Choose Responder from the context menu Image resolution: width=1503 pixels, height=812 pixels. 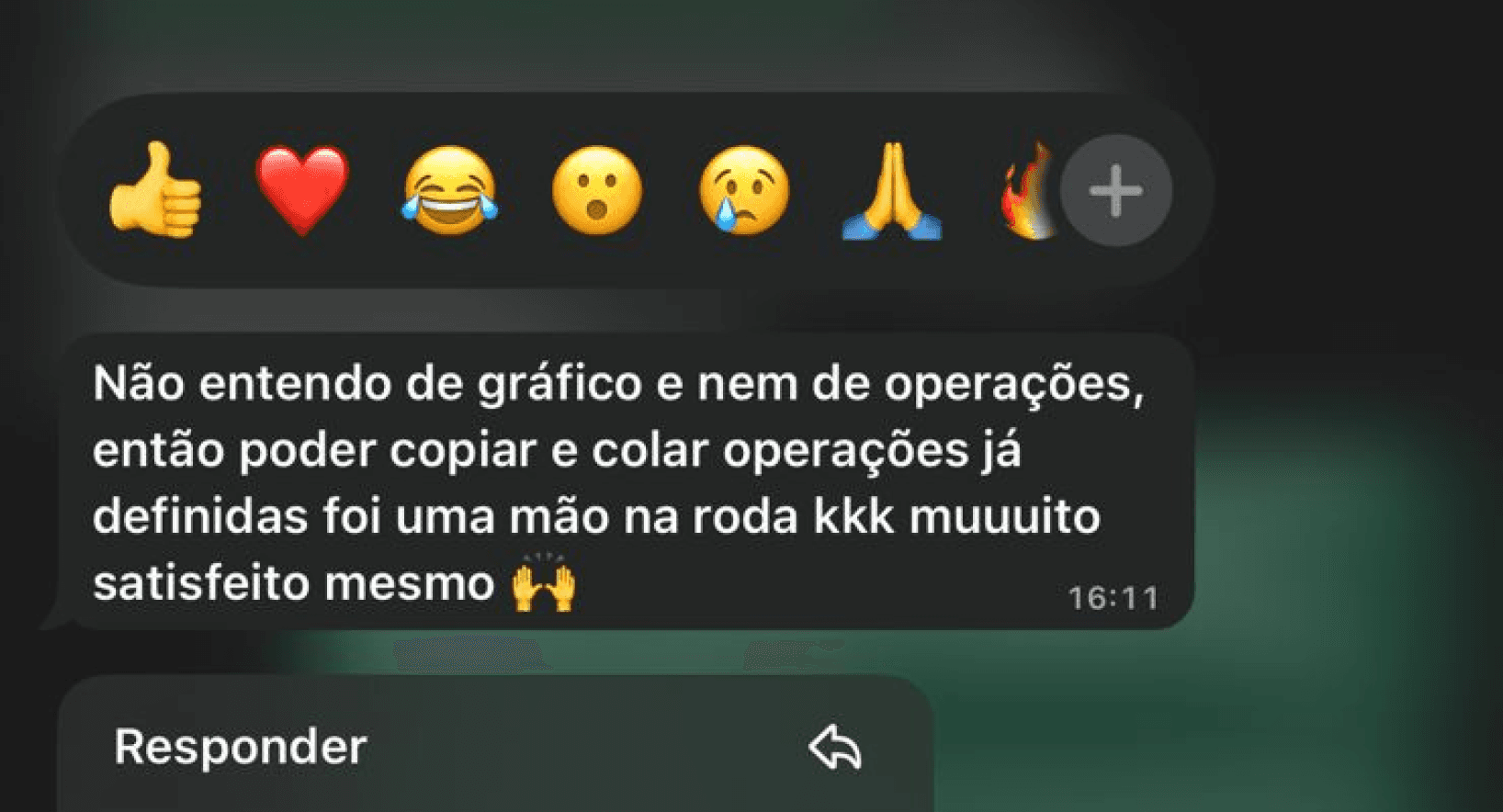click(x=496, y=746)
